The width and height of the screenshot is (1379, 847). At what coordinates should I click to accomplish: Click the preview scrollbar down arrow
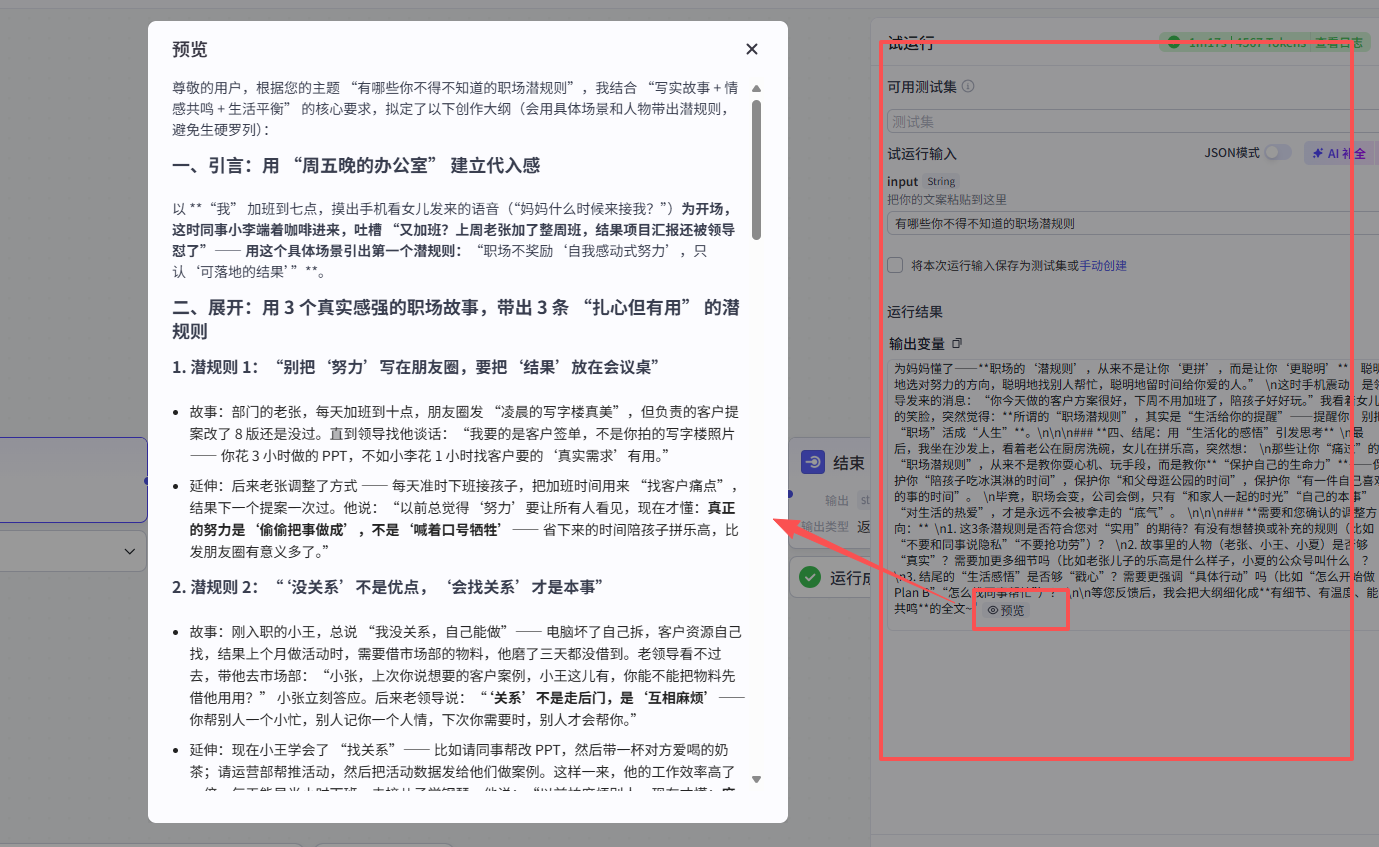[757, 779]
